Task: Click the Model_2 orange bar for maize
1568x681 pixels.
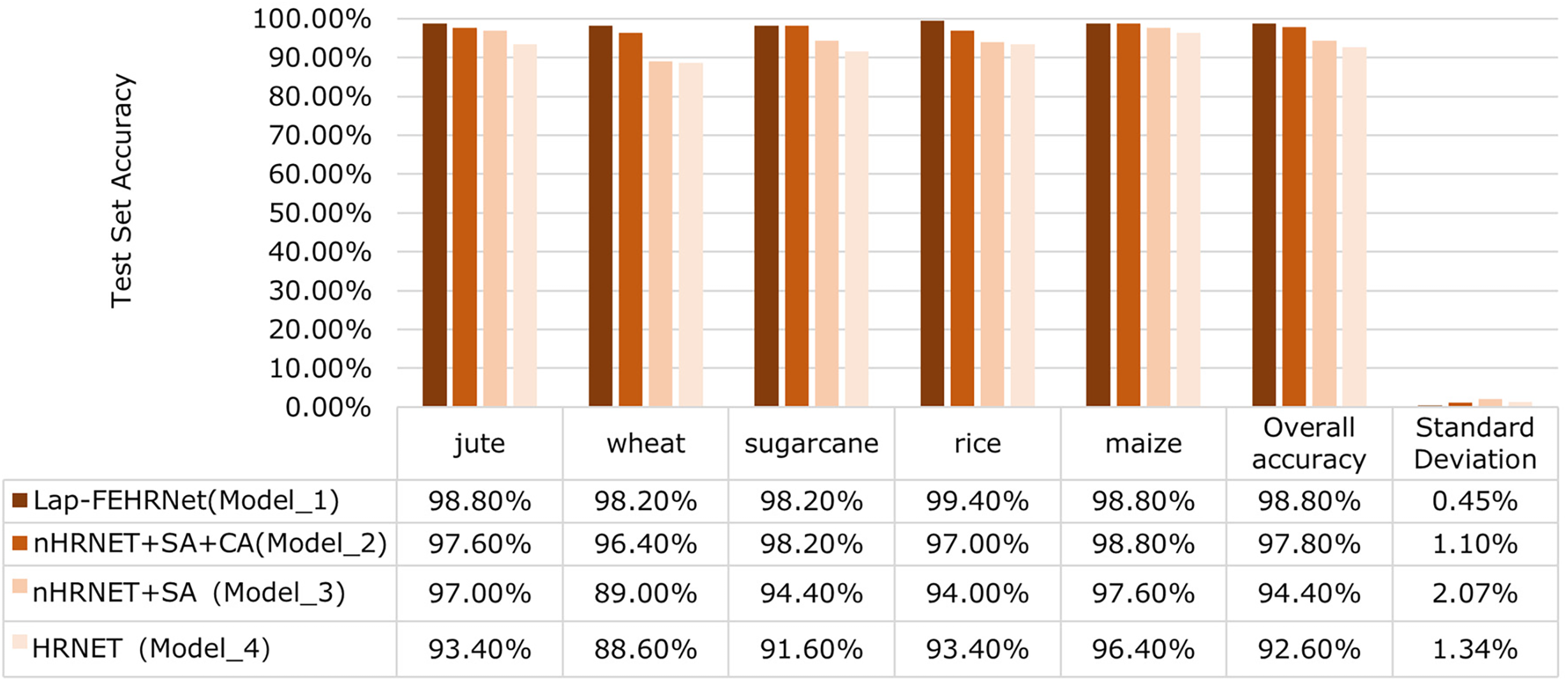Action: (1128, 215)
